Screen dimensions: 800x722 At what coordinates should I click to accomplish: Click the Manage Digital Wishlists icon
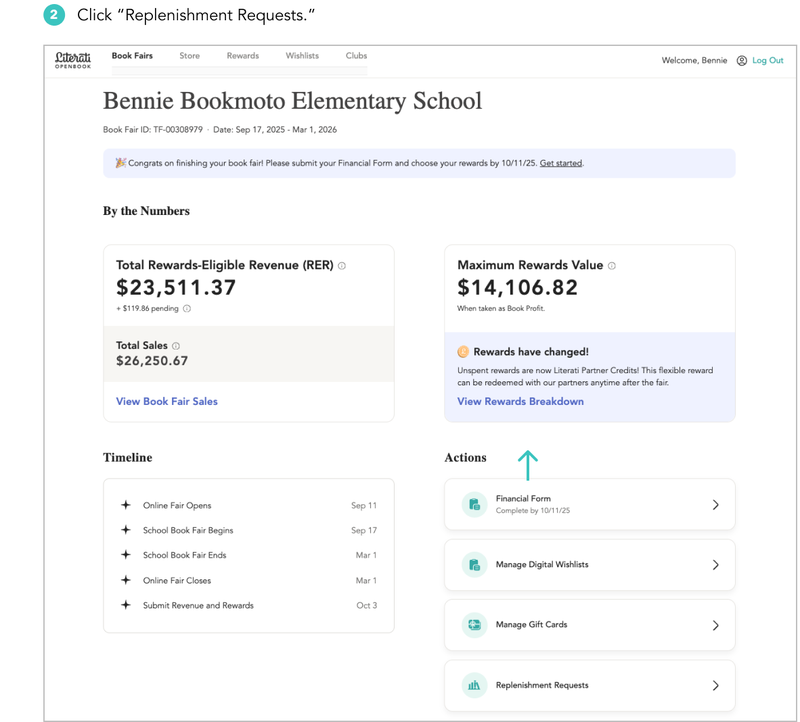[x=474, y=565]
